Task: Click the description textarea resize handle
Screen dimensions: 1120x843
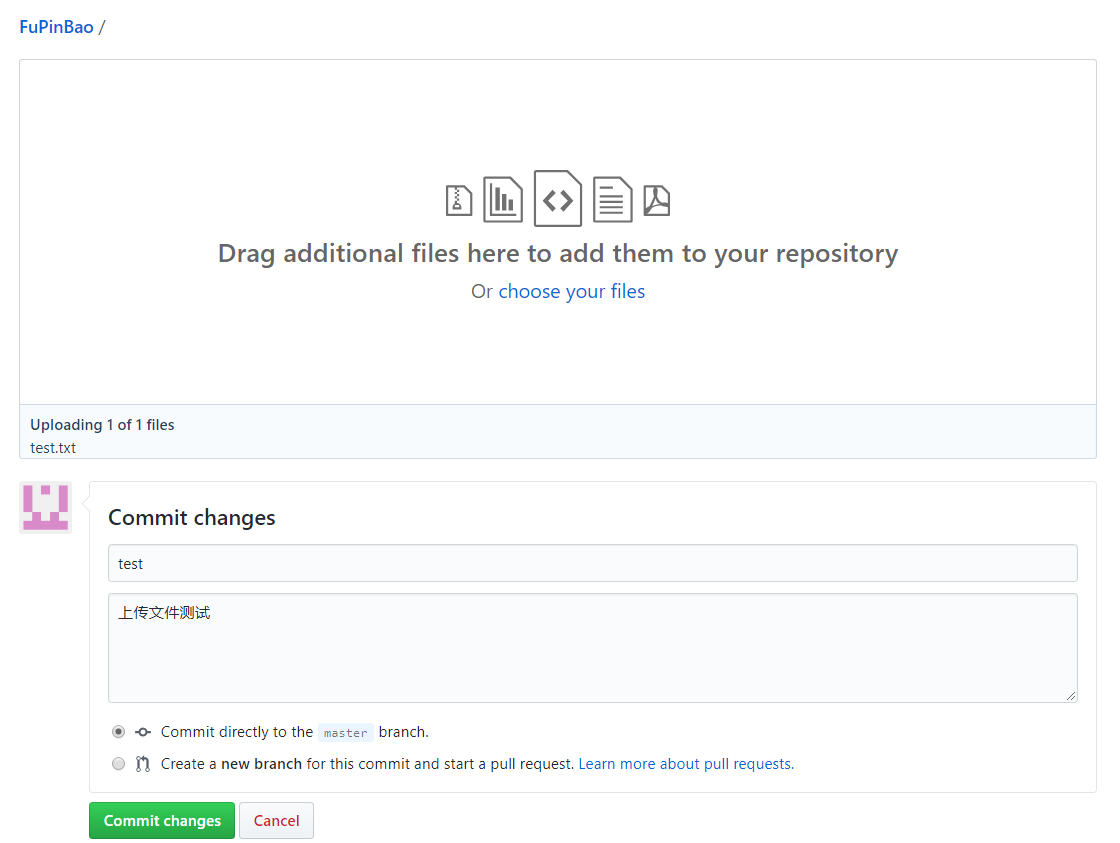Action: click(x=1071, y=696)
